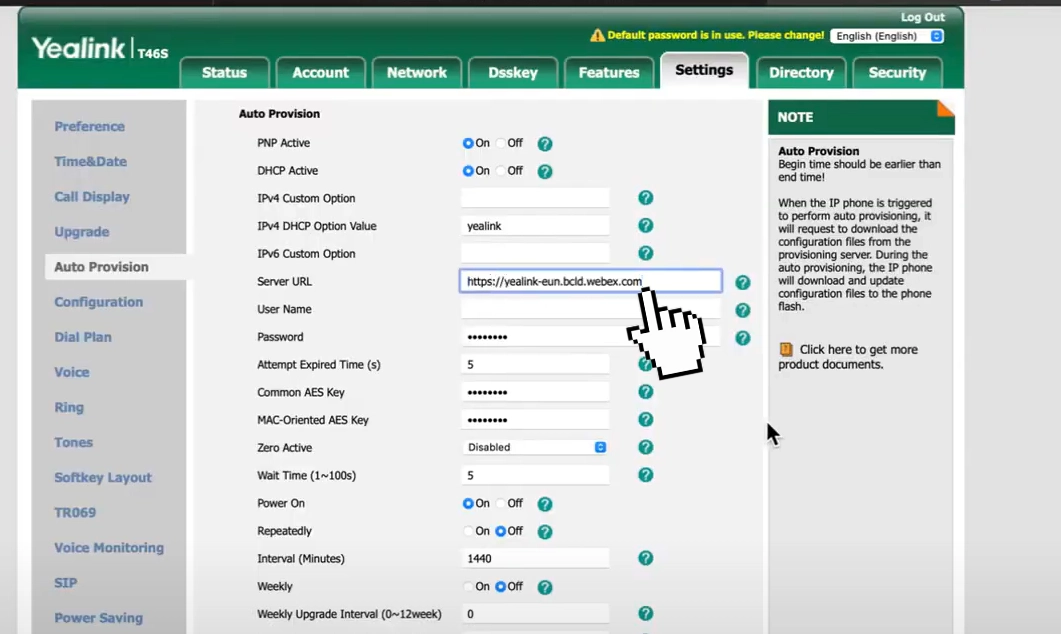Go to the Upgrade settings page
Viewport: 1061px width, 634px height.
[82, 232]
